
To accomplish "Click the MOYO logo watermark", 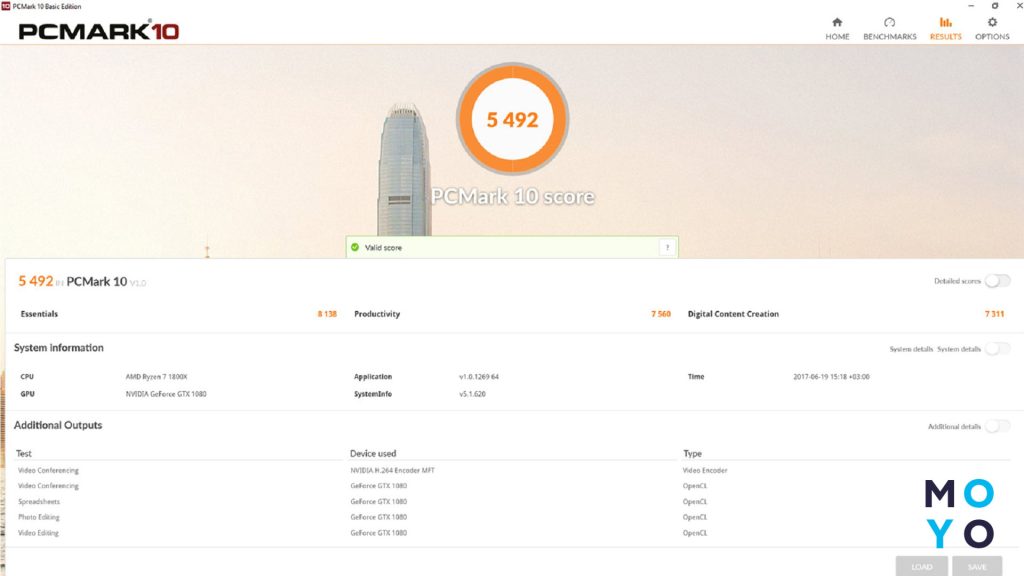I will tap(958, 513).
